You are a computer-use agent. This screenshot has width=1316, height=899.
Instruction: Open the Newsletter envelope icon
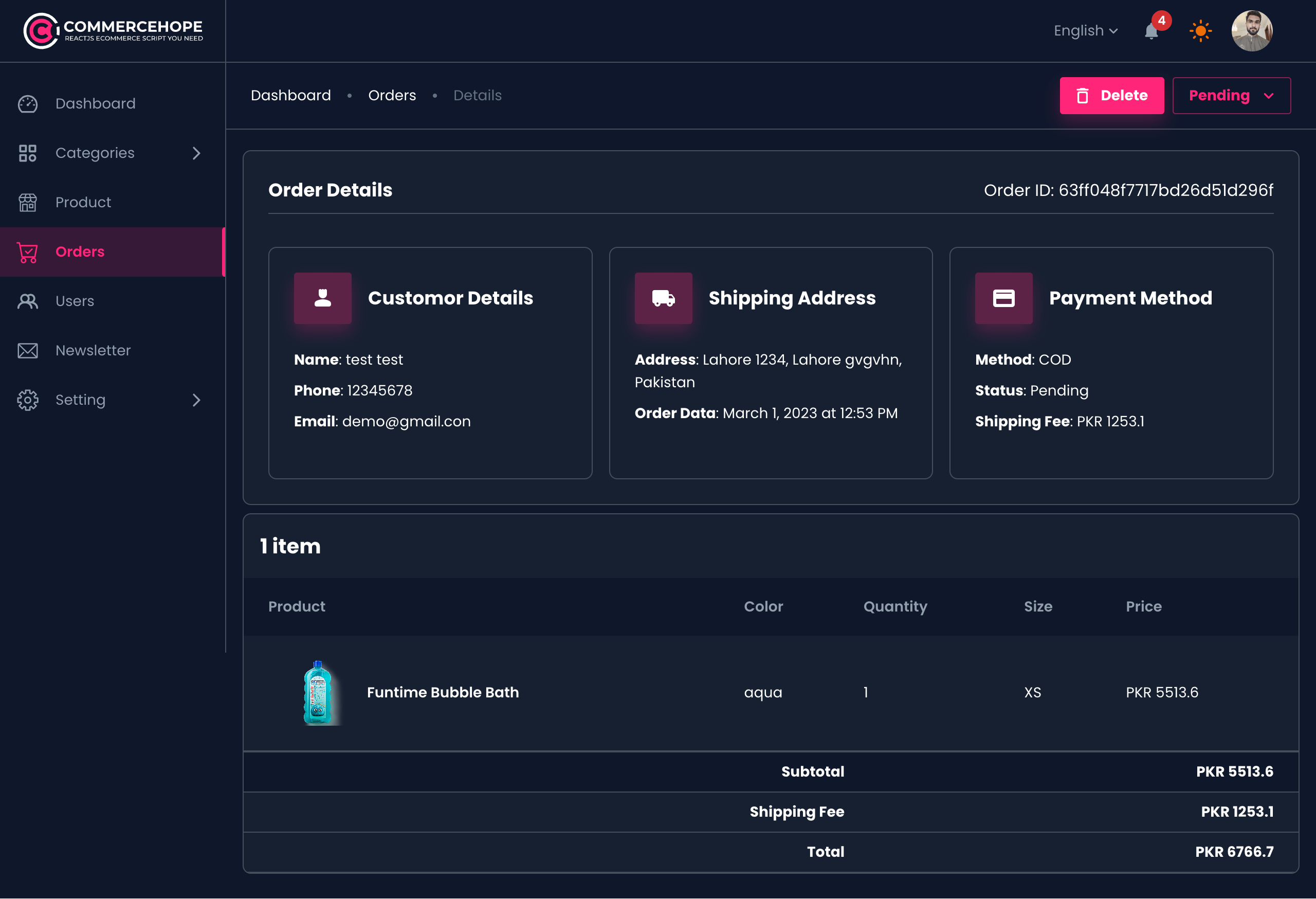point(27,350)
